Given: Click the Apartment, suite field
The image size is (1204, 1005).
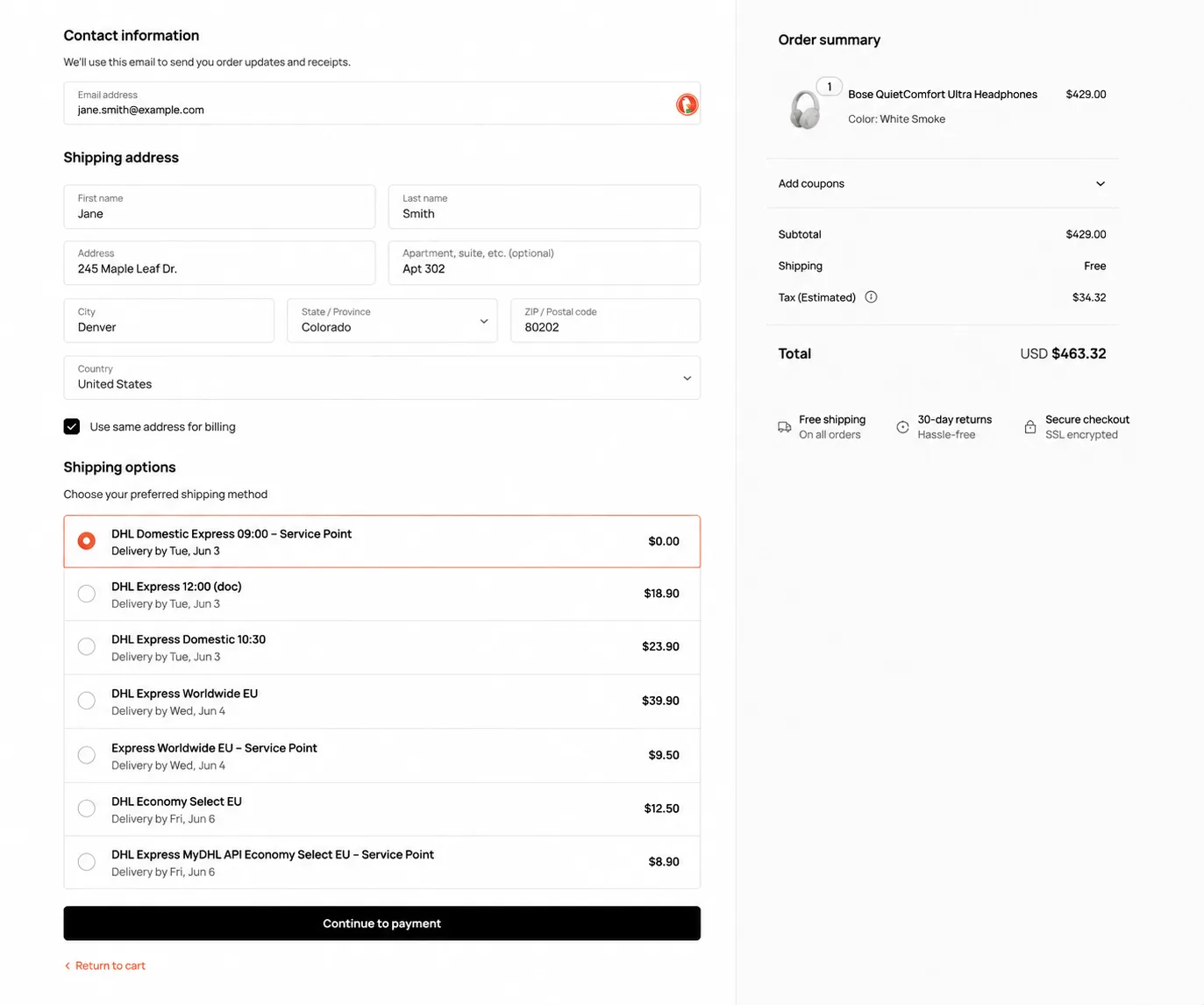Looking at the screenshot, I should click(x=544, y=263).
